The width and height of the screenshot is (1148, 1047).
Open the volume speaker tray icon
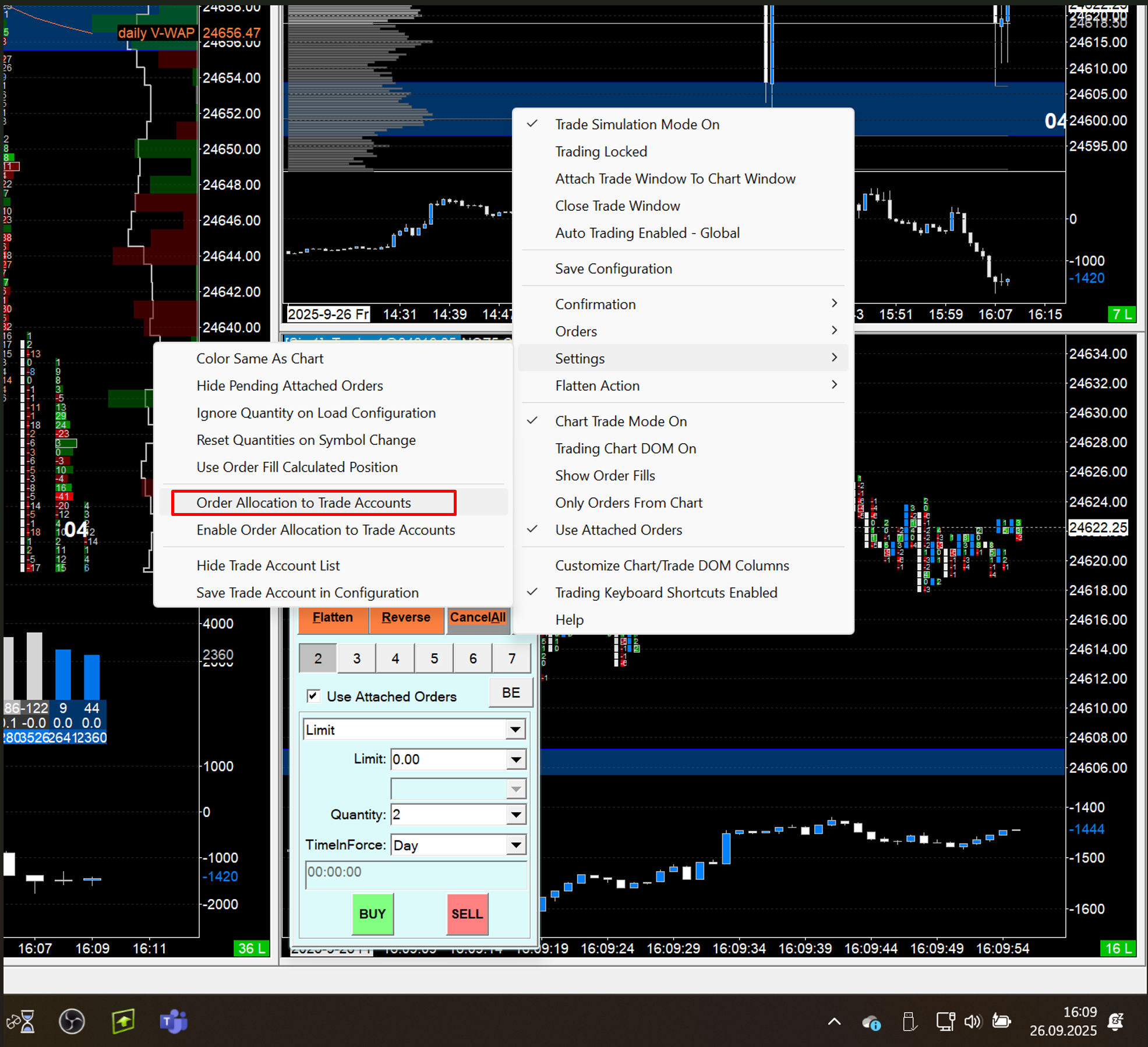(972, 1021)
